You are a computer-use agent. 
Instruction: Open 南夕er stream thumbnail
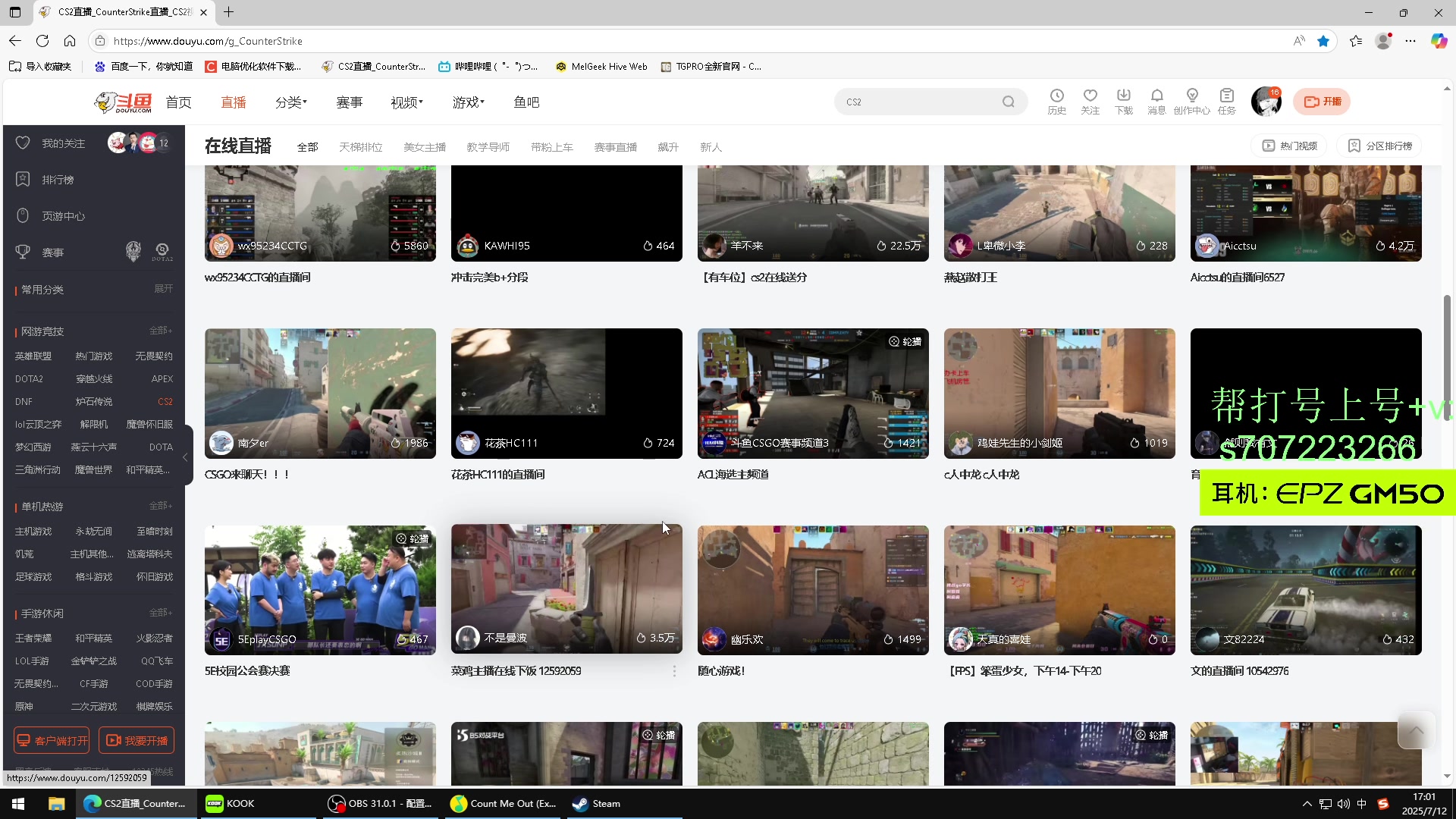320,394
